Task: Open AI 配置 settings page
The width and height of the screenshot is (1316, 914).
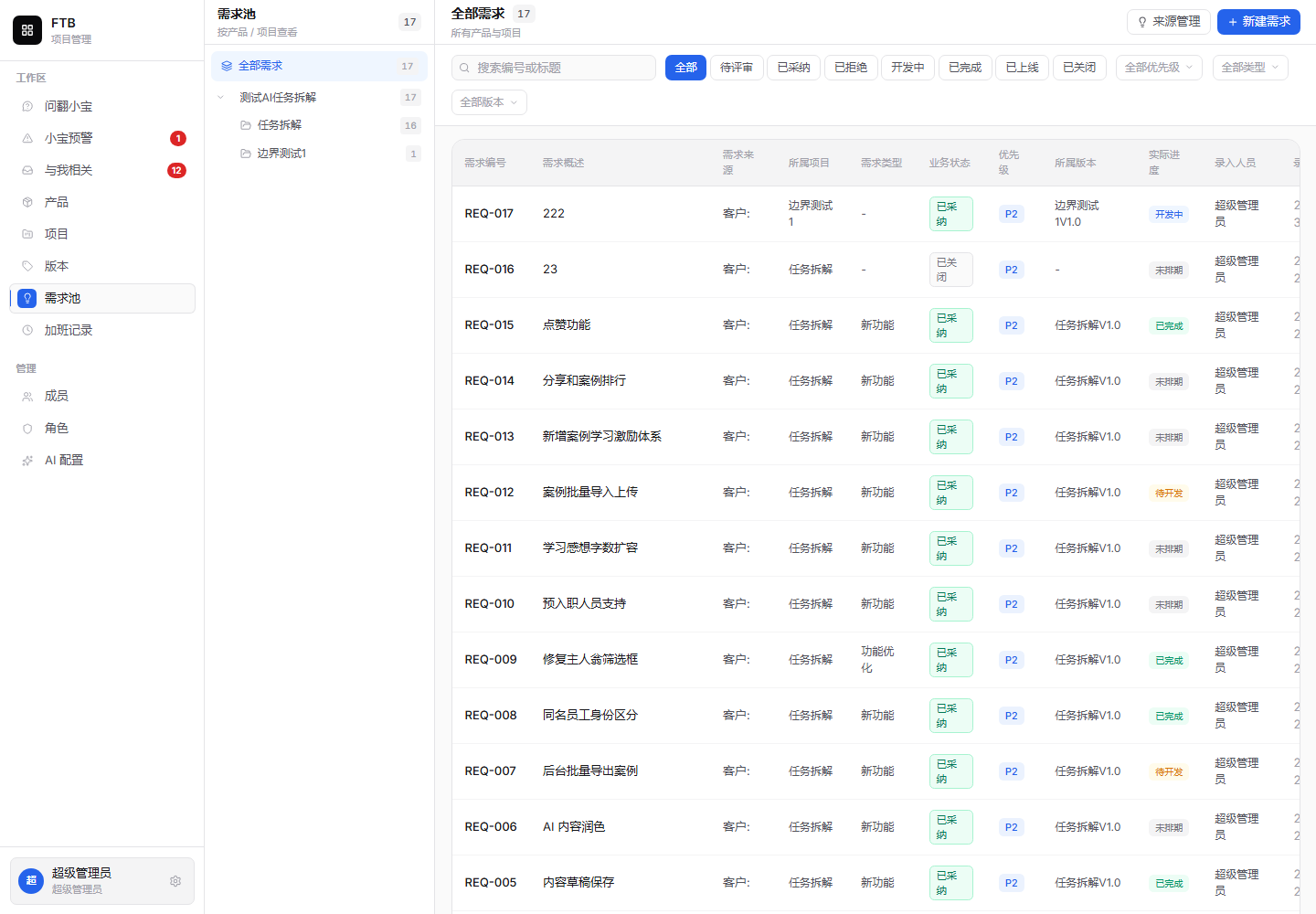Action: click(x=102, y=460)
